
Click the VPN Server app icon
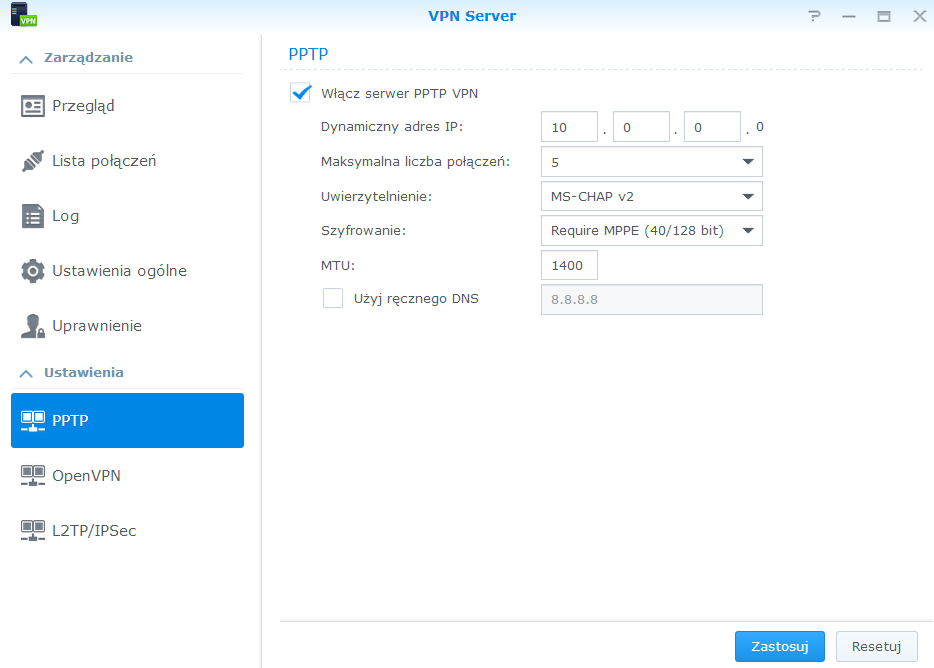24,15
